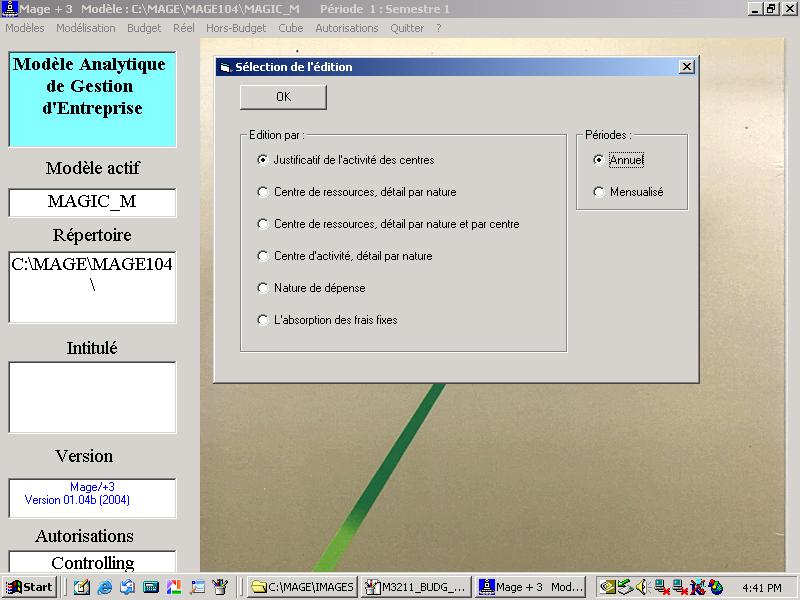The width and height of the screenshot is (800, 600).
Task: Open the volume speaker tray icon
Action: (642, 587)
